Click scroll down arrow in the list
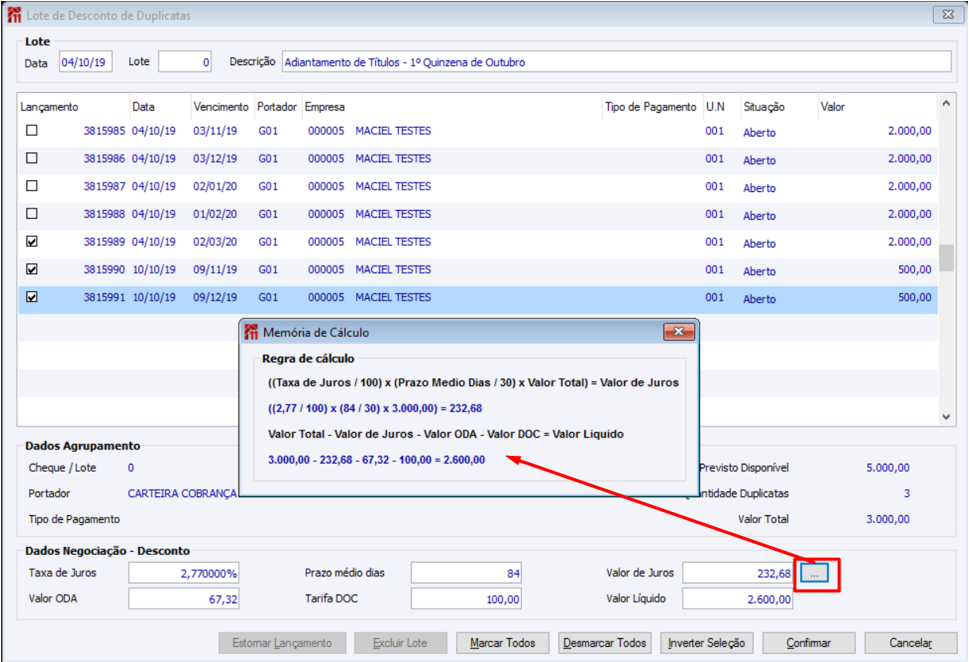The image size is (969, 662). tap(946, 417)
